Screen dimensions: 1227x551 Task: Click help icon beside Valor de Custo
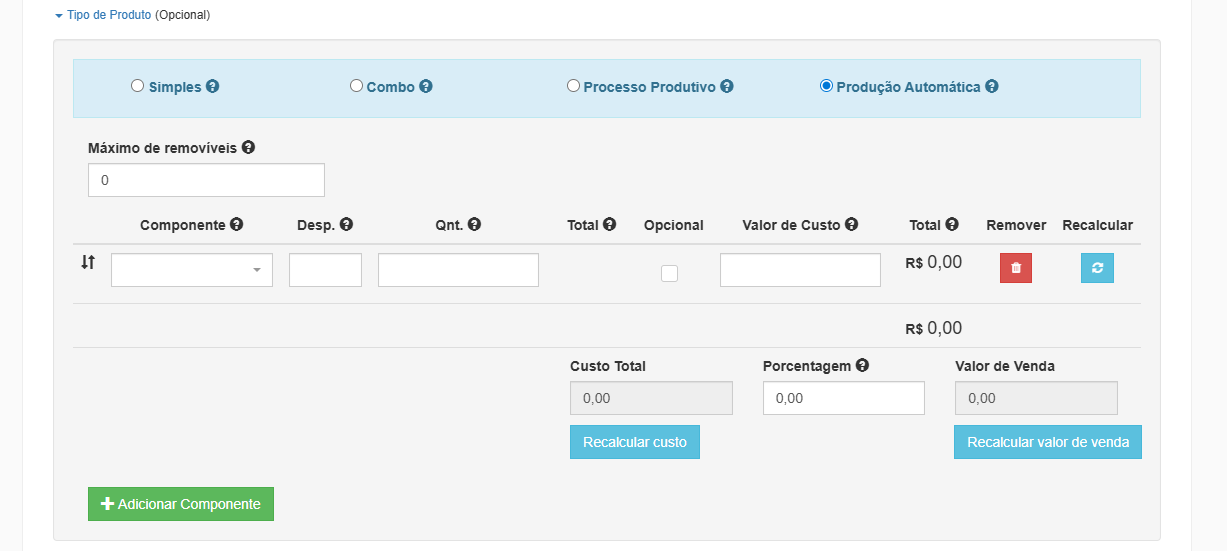click(851, 225)
